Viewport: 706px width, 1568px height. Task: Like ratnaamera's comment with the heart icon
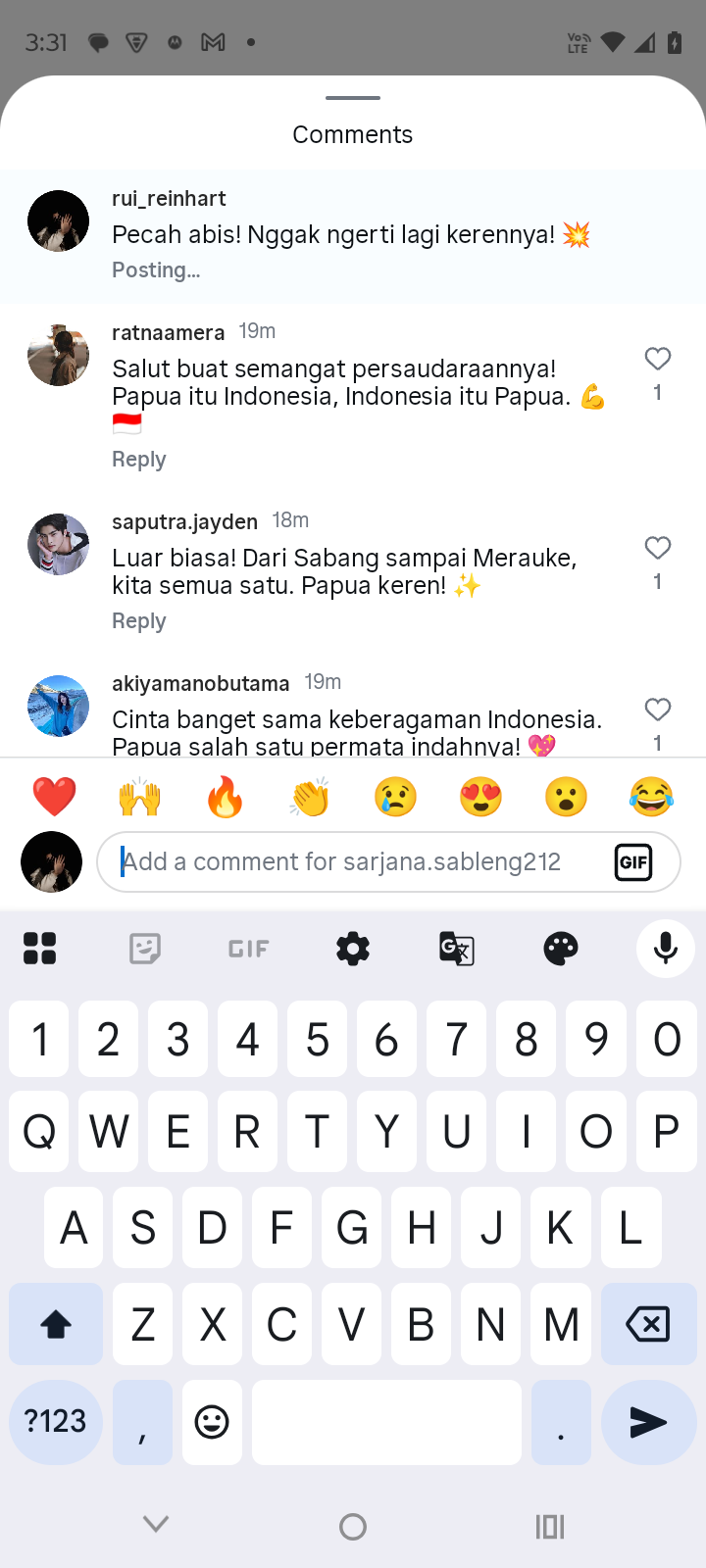pyautogui.click(x=658, y=359)
